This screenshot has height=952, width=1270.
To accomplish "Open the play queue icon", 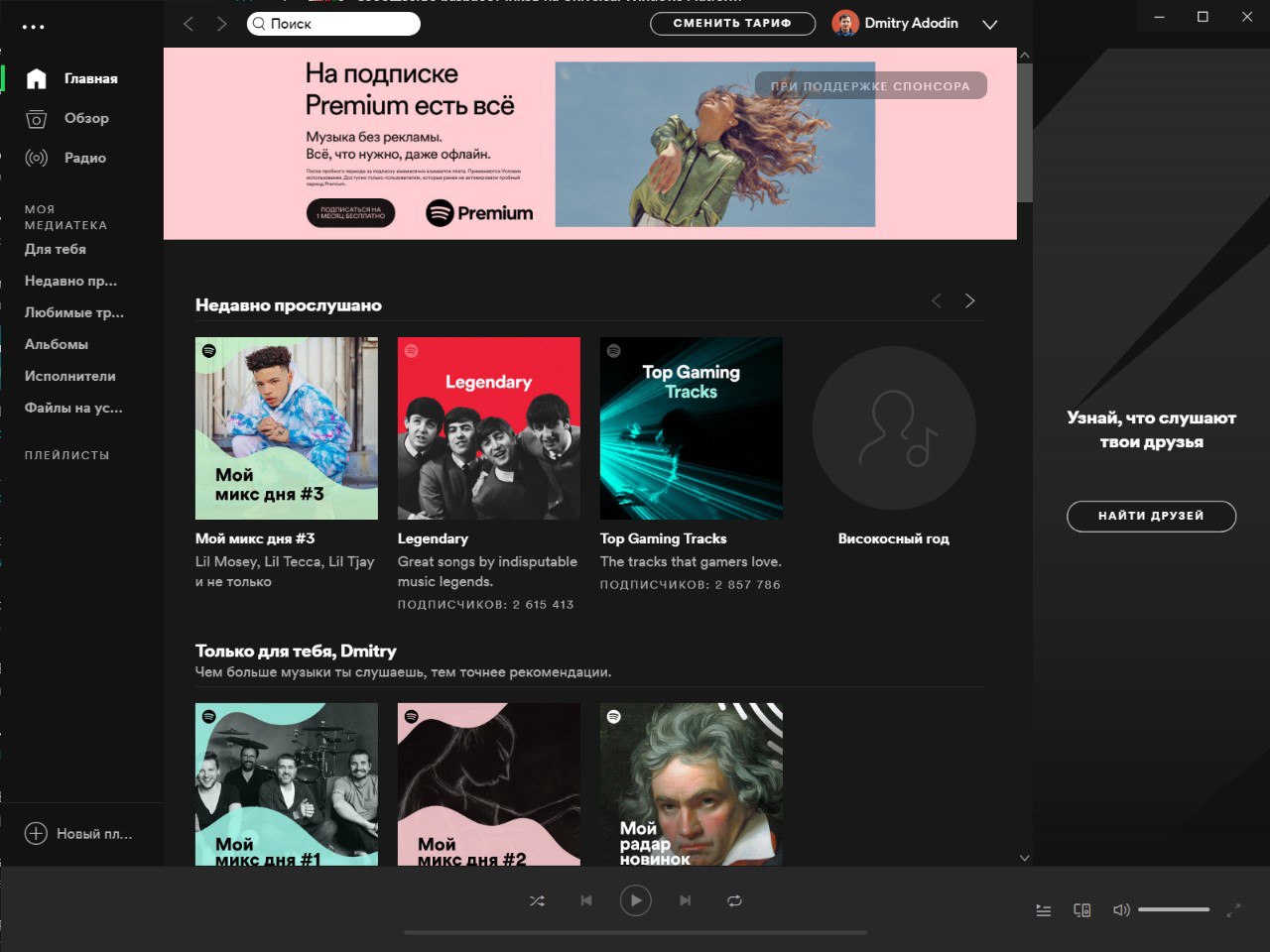I will (x=1044, y=910).
